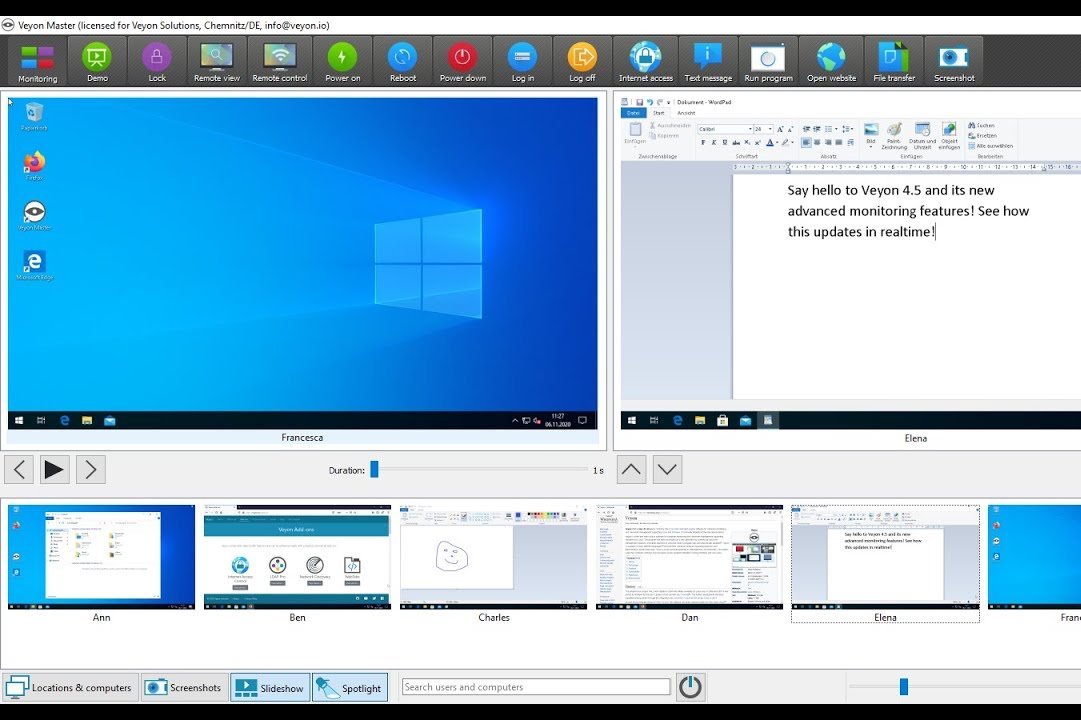Click the Demo toolbar icon
1081x720 pixels.
point(97,61)
